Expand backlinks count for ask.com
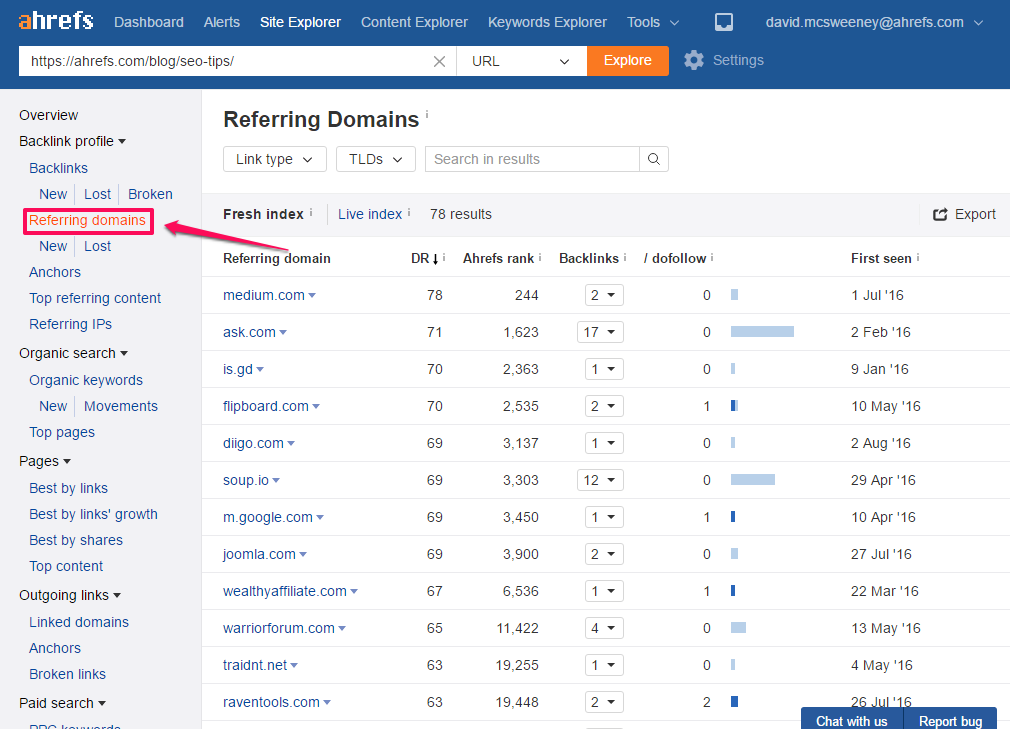 coord(600,332)
